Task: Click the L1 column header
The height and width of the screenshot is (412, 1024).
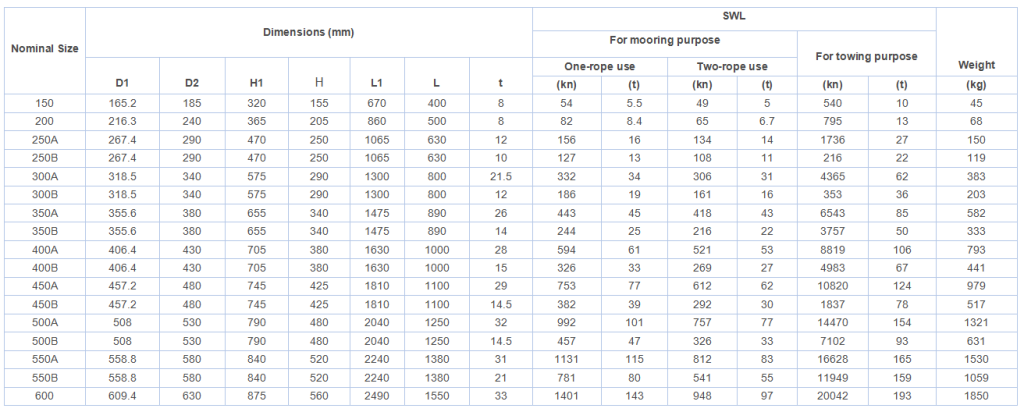Action: pyautogui.click(x=377, y=84)
